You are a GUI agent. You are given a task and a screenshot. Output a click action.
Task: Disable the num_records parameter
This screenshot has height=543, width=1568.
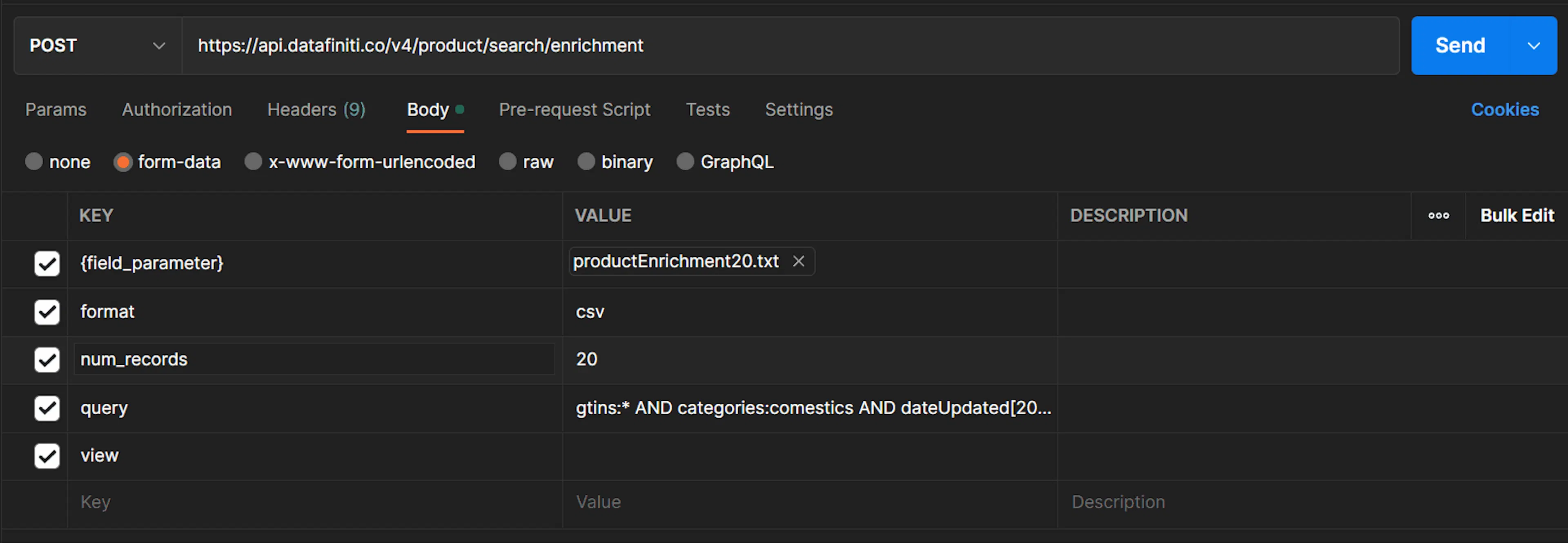47,359
